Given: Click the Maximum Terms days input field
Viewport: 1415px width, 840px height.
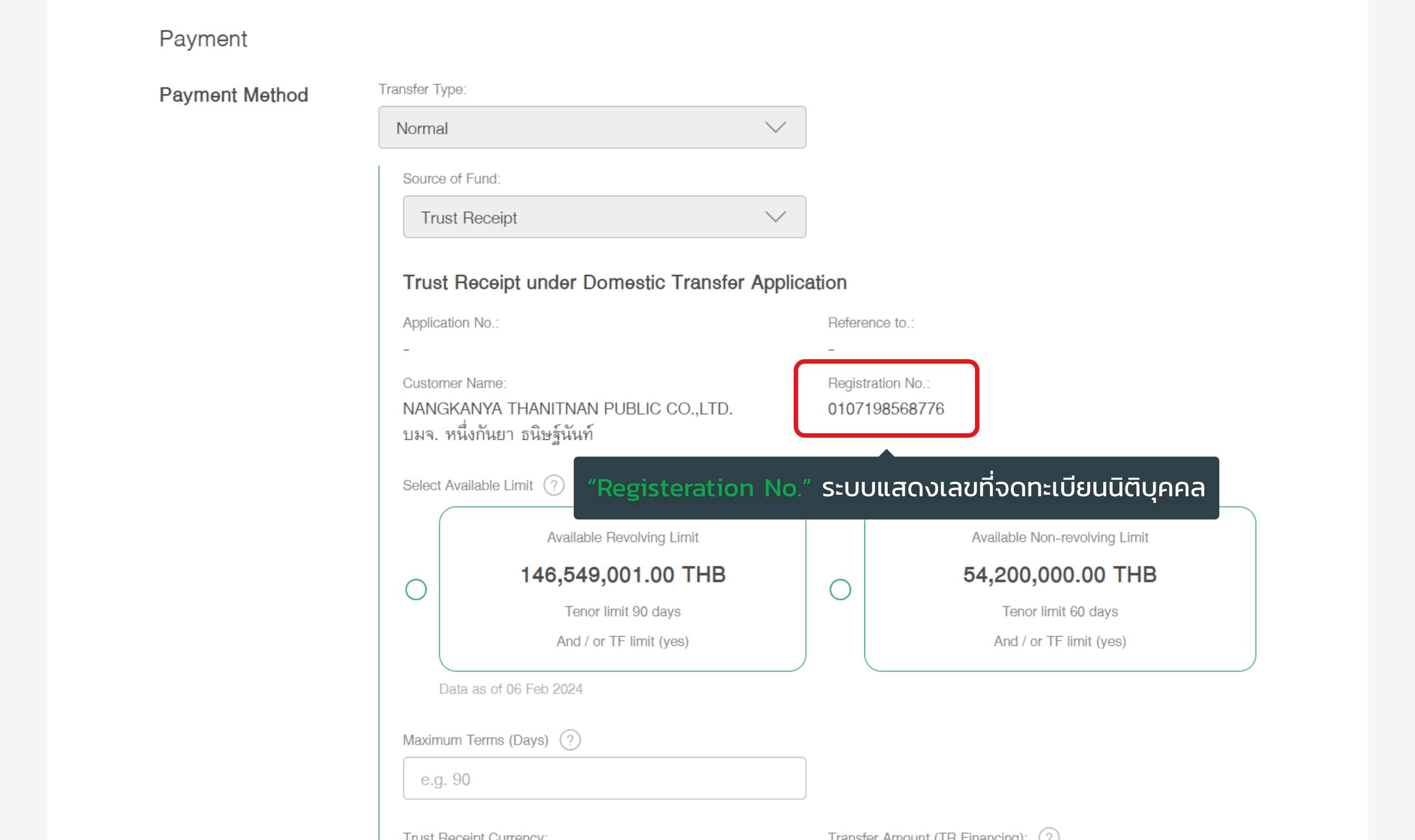Looking at the screenshot, I should [604, 778].
